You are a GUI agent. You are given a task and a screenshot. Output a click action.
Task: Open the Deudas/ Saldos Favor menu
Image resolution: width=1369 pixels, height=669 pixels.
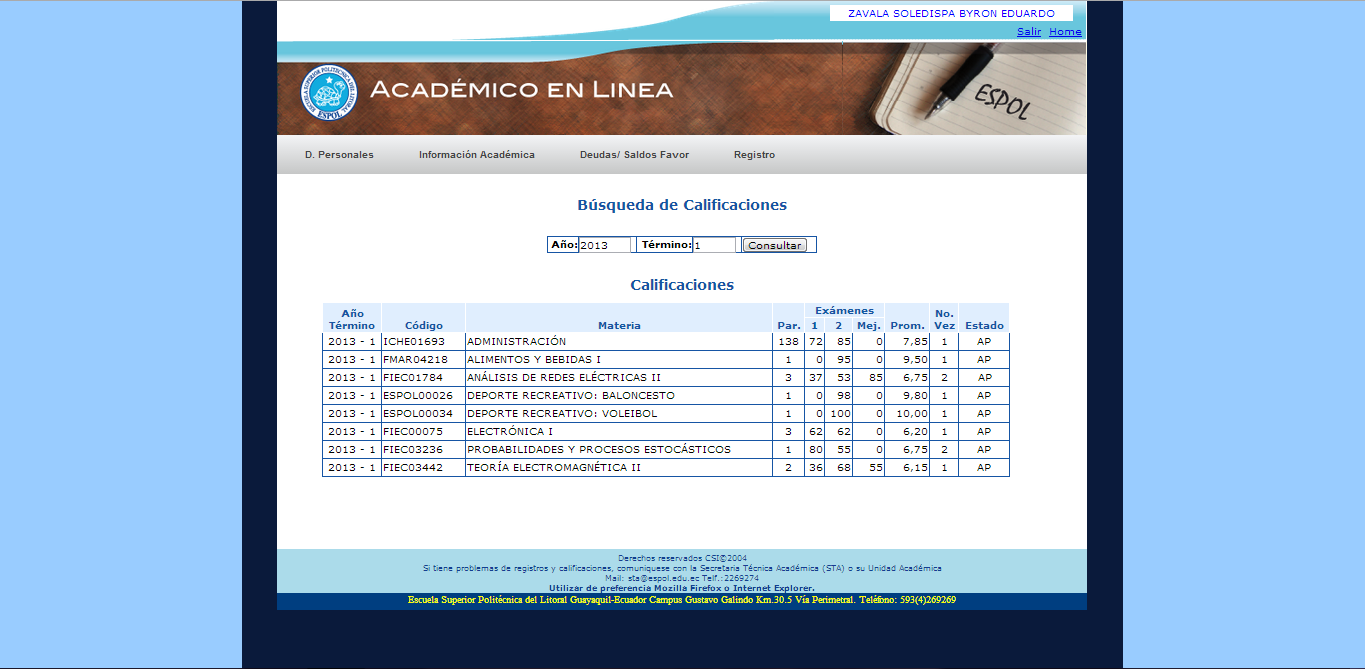pos(634,155)
